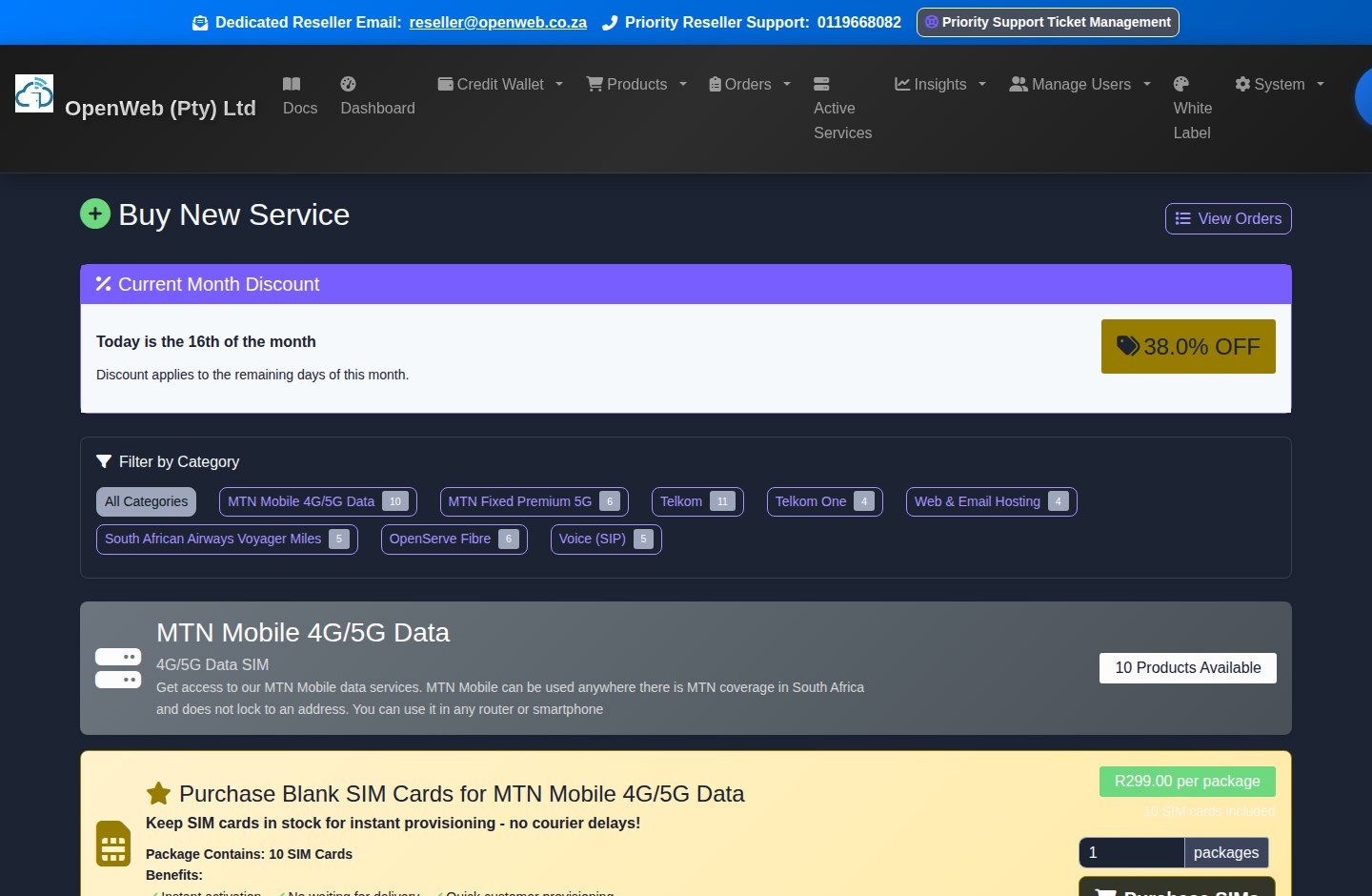Filter by MTN Mobile 4G/5G Data
This screenshot has width=1372, height=896.
(x=318, y=501)
